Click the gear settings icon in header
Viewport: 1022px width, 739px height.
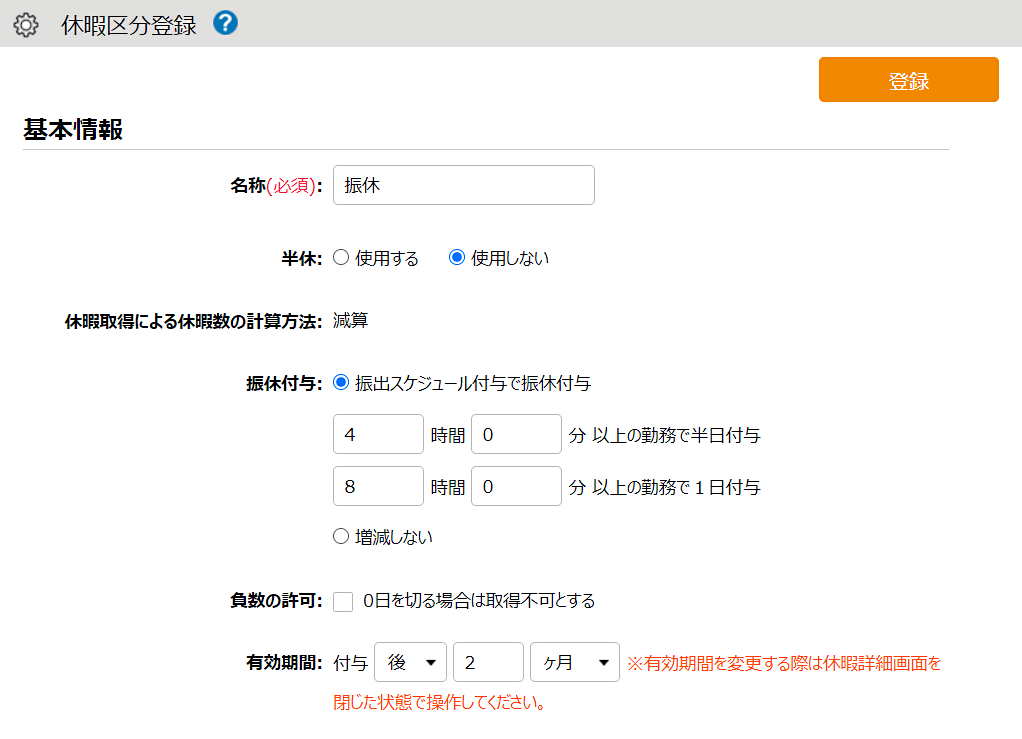(x=26, y=25)
